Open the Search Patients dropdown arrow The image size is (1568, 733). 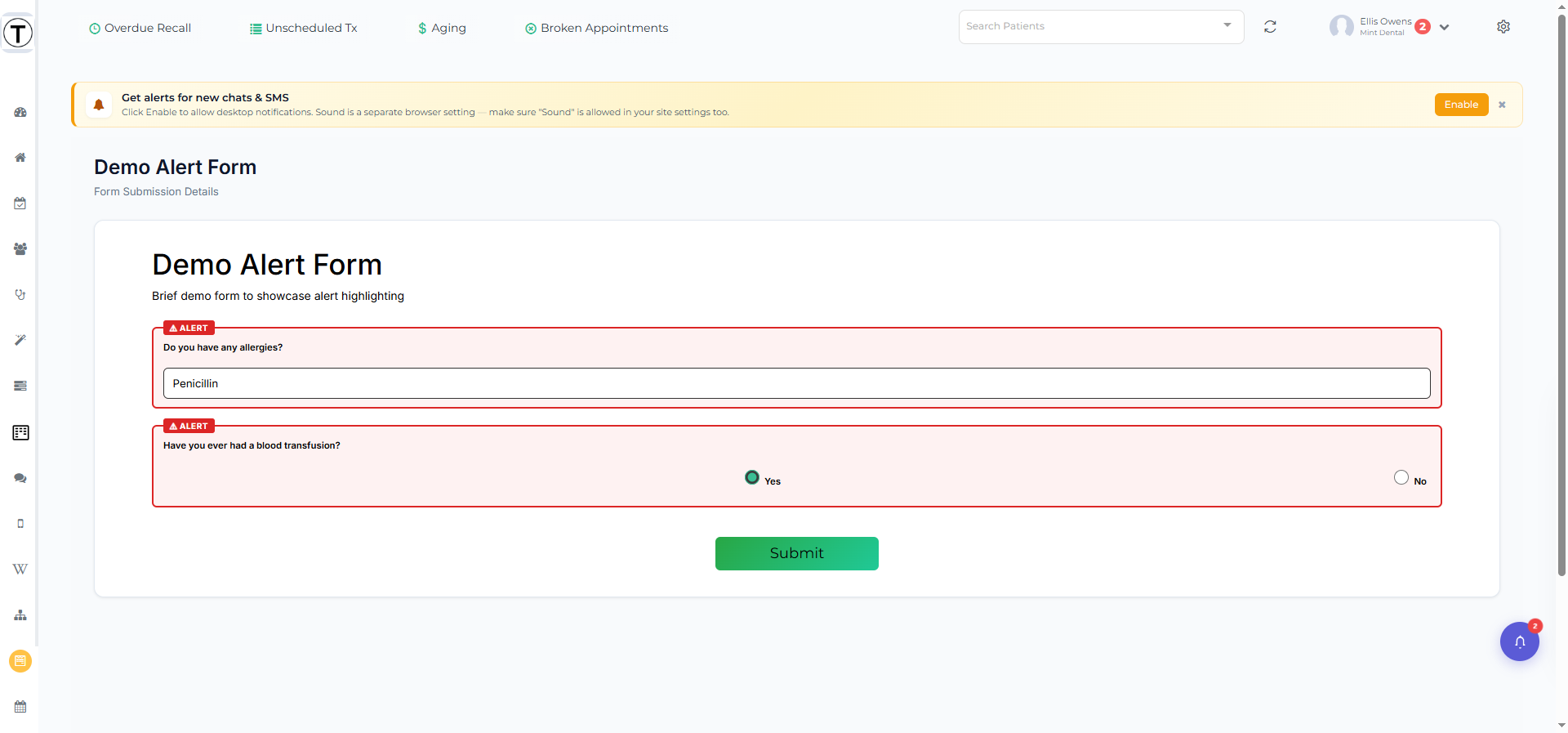point(1227,25)
